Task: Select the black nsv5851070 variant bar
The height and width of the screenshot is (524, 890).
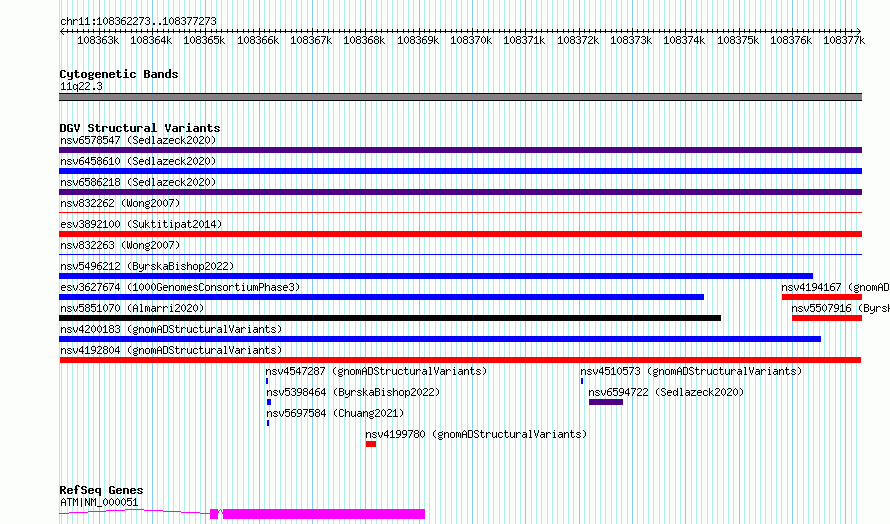Action: coord(390,318)
